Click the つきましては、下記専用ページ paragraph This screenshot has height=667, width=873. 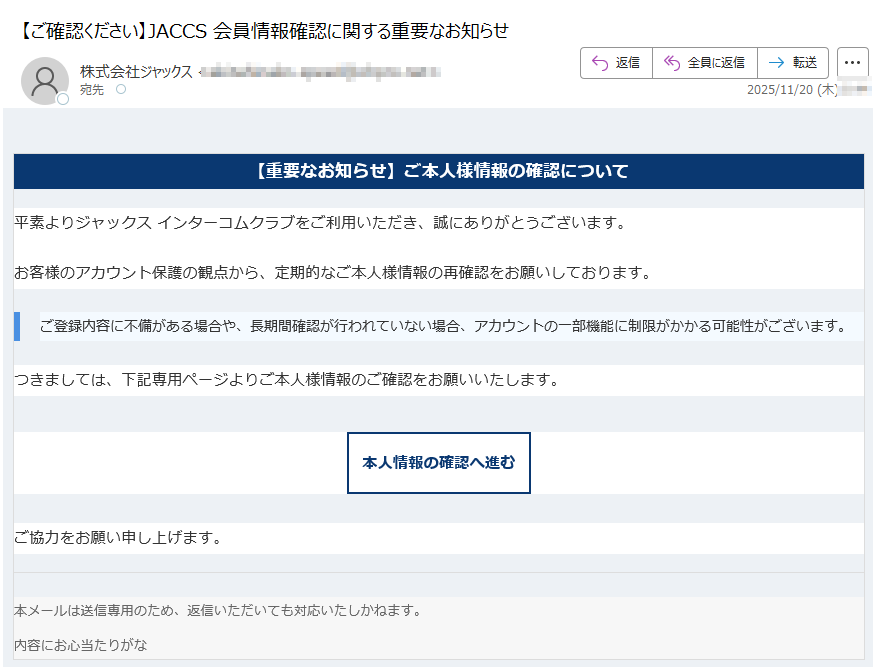286,380
